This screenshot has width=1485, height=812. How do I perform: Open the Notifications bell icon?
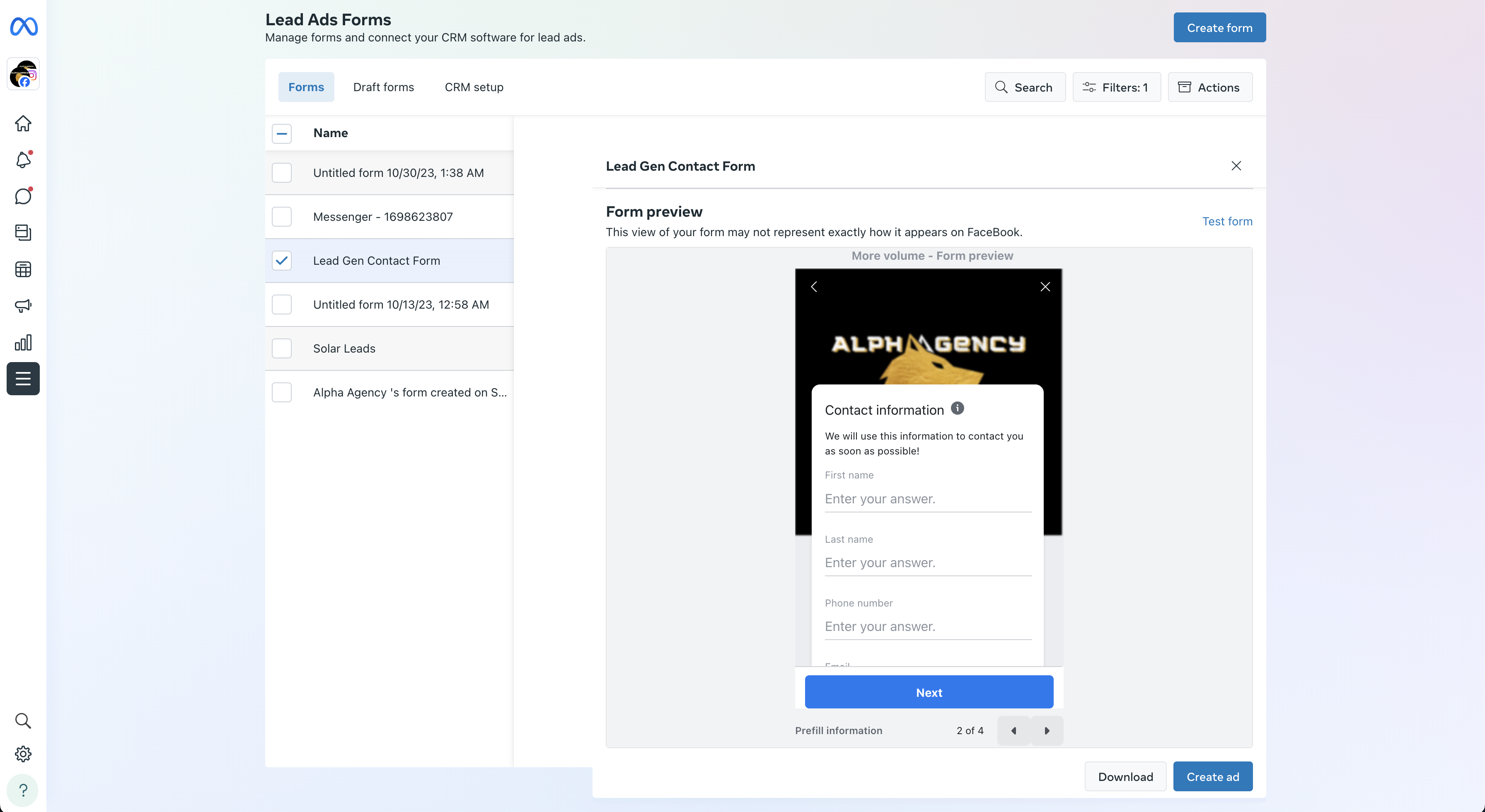click(x=23, y=159)
